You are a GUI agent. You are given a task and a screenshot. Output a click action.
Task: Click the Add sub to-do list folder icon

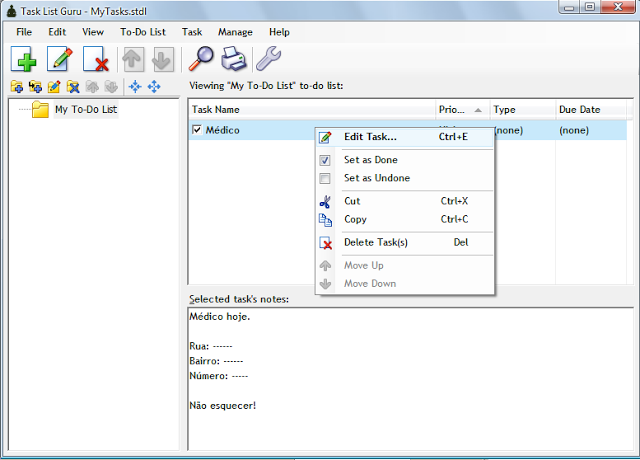36,87
